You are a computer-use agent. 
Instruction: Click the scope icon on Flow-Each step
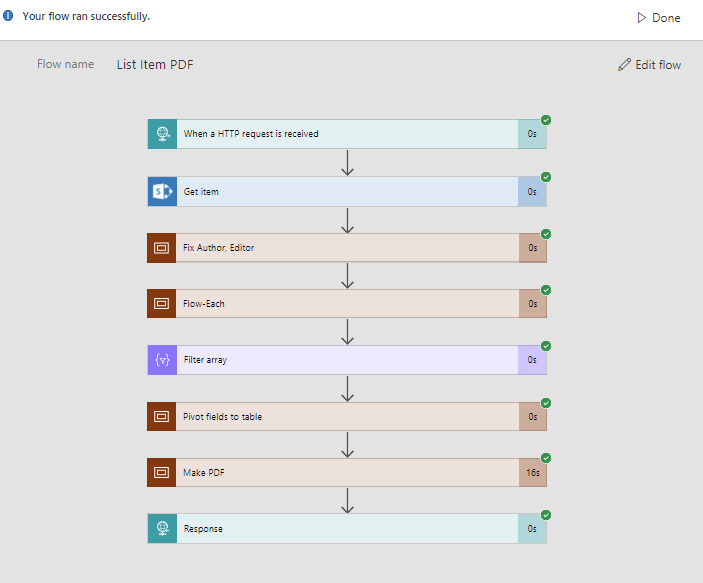pyautogui.click(x=162, y=304)
